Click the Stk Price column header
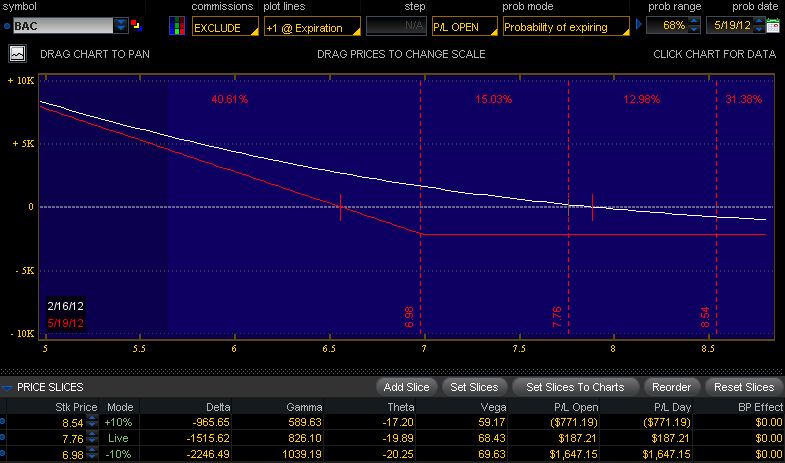This screenshot has height=463, width=785. 76,407
